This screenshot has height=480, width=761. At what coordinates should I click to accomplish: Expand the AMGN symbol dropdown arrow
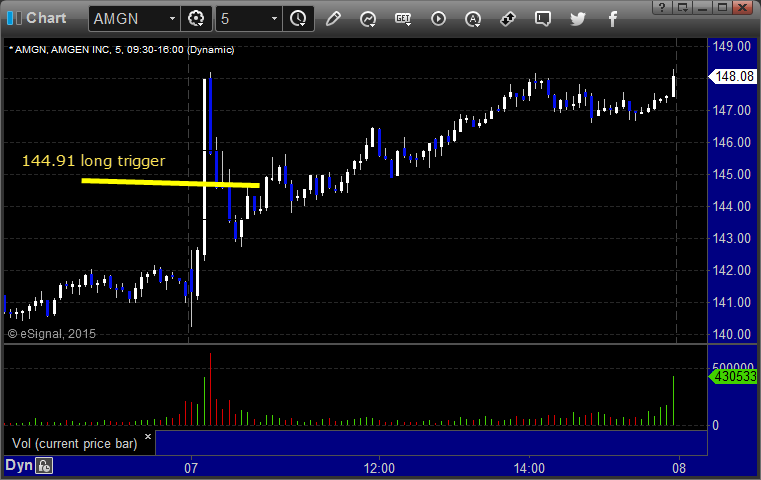(172, 19)
